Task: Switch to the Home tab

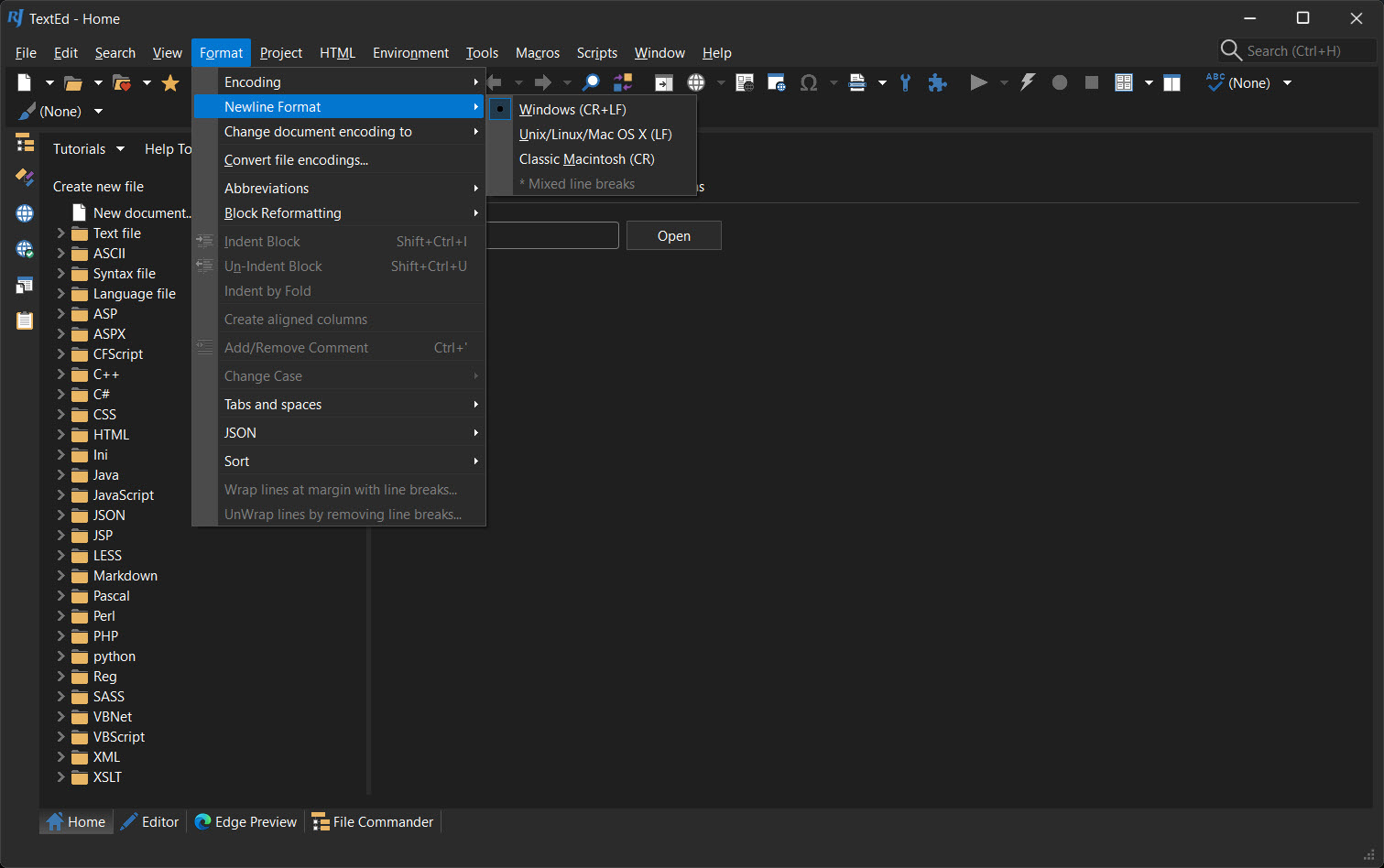Action: [x=76, y=822]
